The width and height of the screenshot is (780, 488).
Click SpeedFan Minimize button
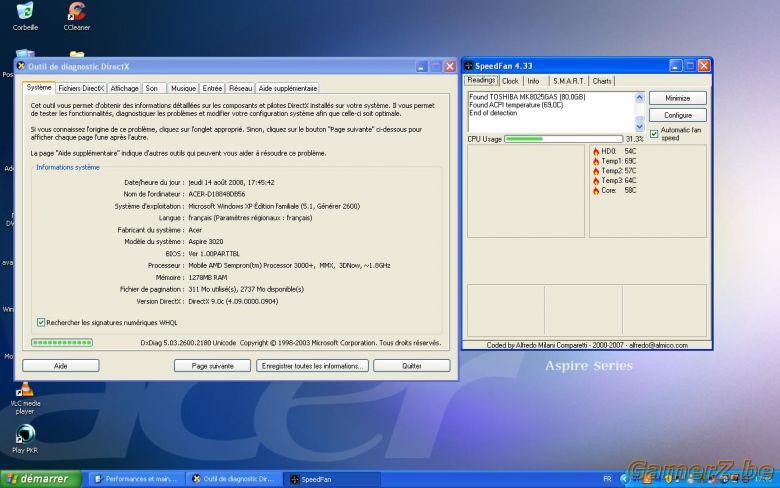click(678, 98)
